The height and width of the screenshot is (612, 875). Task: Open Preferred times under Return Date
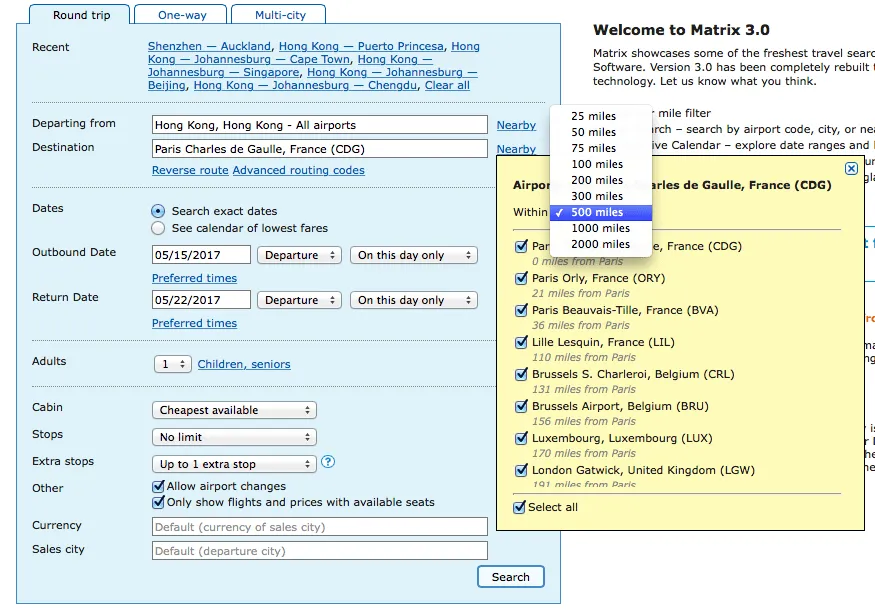point(194,324)
